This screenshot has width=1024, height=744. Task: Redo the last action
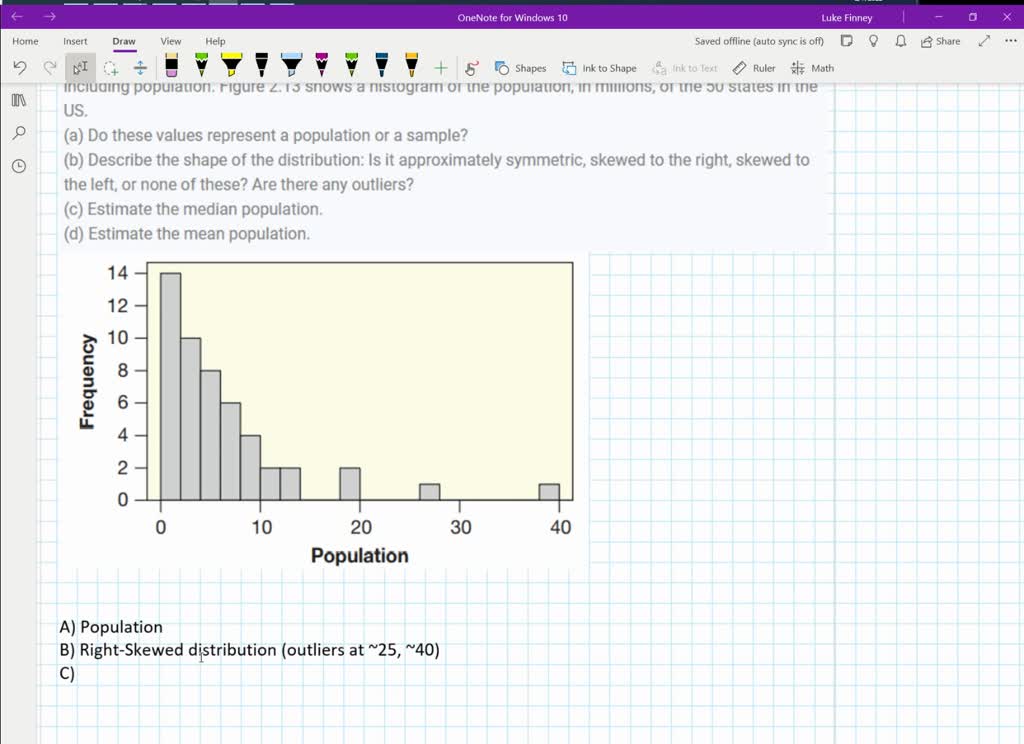click(x=47, y=68)
